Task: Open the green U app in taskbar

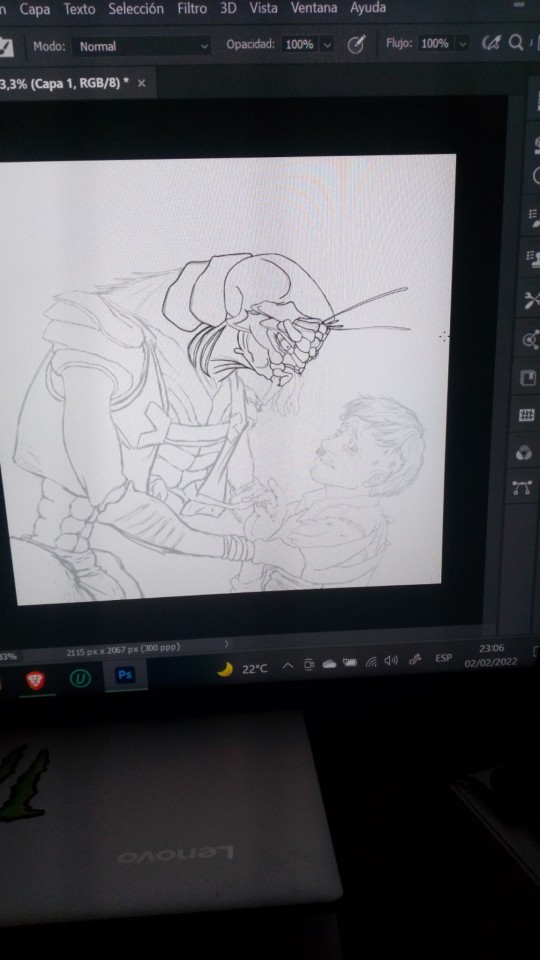Action: [80, 678]
